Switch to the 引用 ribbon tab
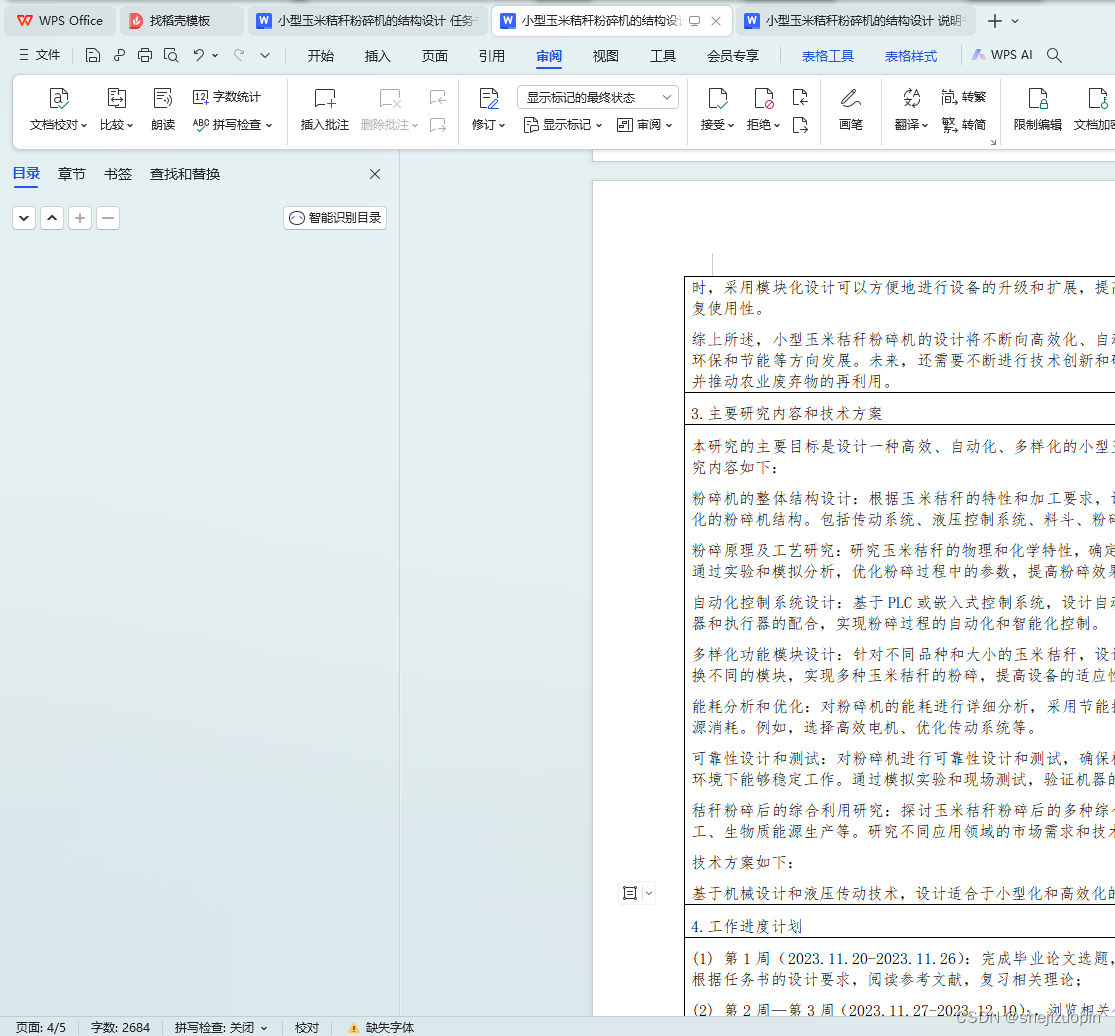The image size is (1115, 1036). point(491,56)
